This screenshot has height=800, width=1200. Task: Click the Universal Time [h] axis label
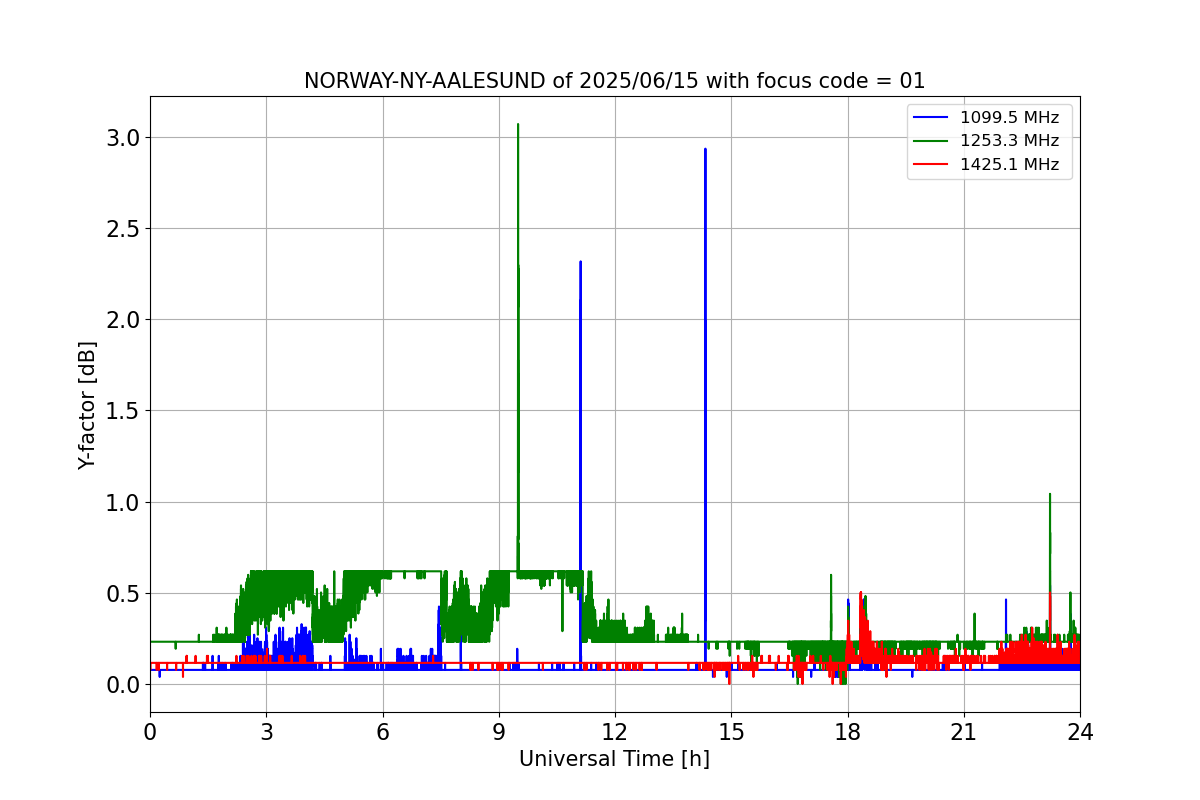coord(614,759)
